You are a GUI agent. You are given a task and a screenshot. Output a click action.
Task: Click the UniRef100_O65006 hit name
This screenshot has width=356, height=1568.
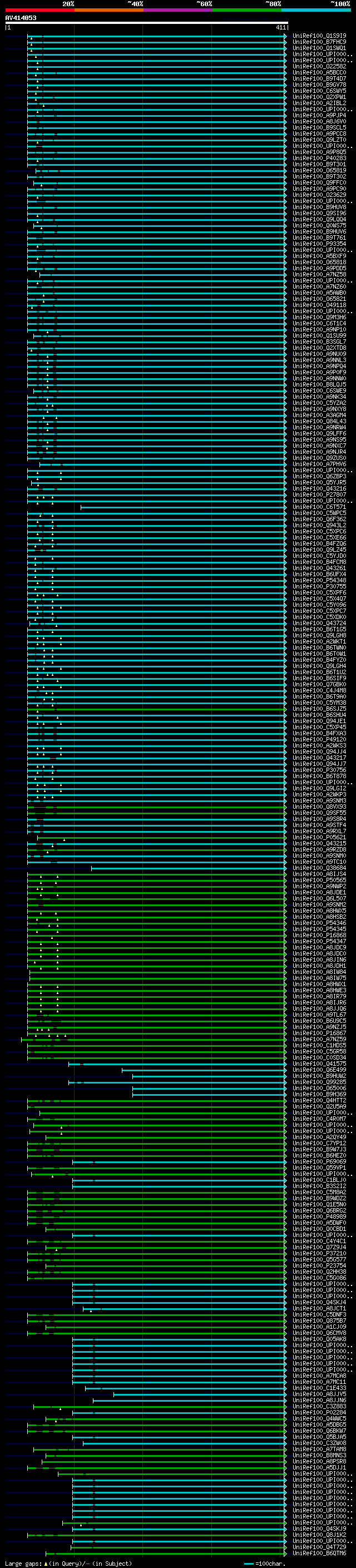319,1088
